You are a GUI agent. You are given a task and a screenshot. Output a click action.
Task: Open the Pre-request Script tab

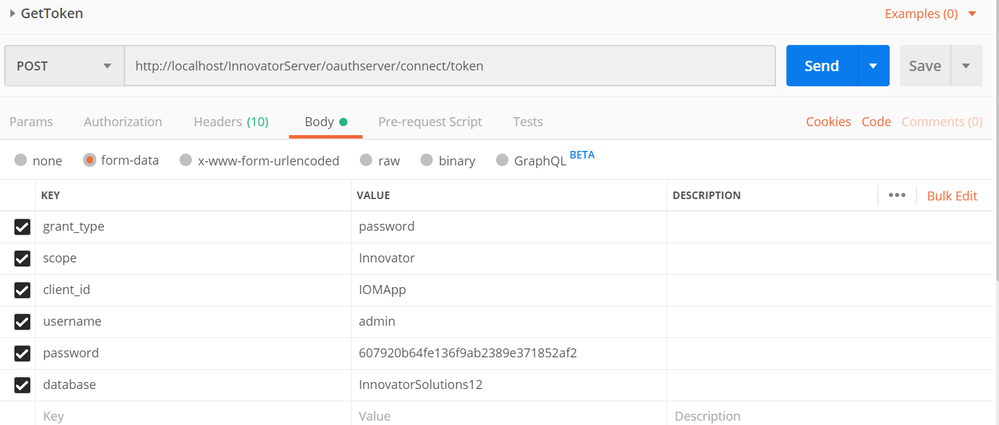point(430,122)
